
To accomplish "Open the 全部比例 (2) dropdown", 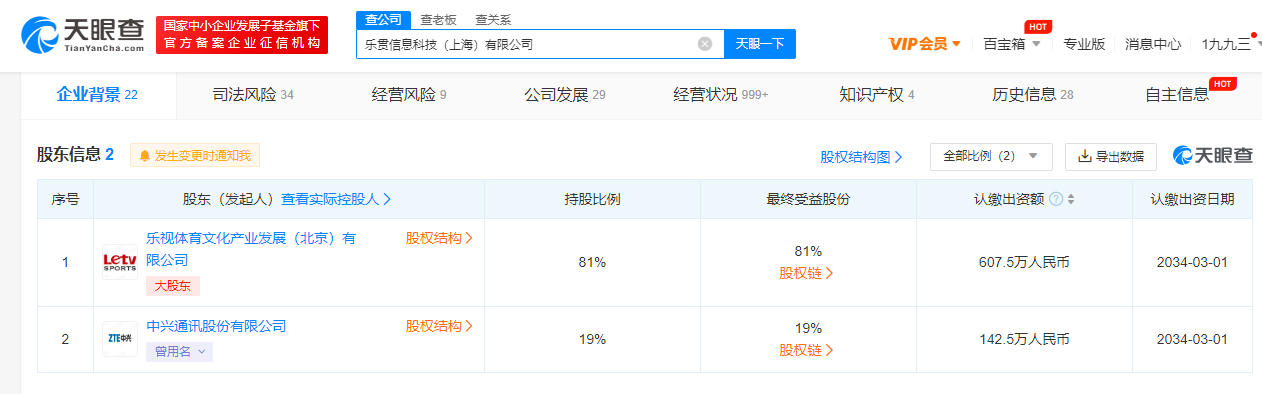I will coord(991,156).
